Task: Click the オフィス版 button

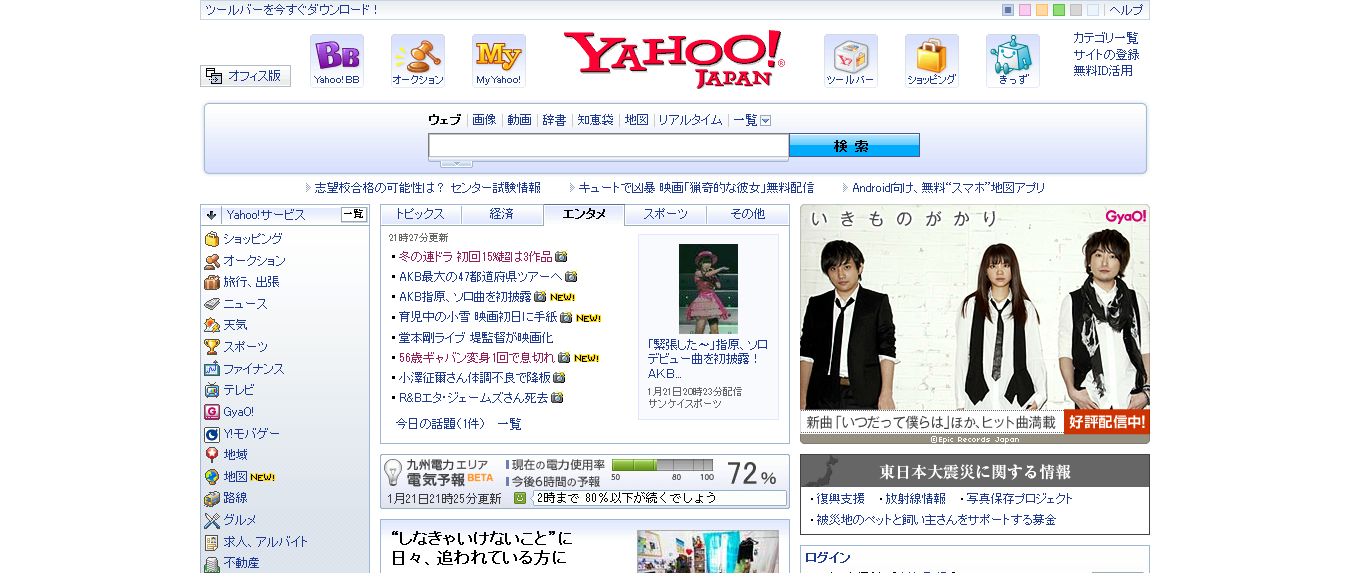Action: pos(245,76)
